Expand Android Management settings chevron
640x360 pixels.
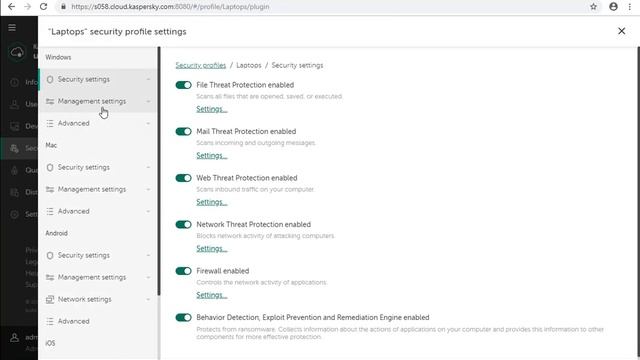148,278
